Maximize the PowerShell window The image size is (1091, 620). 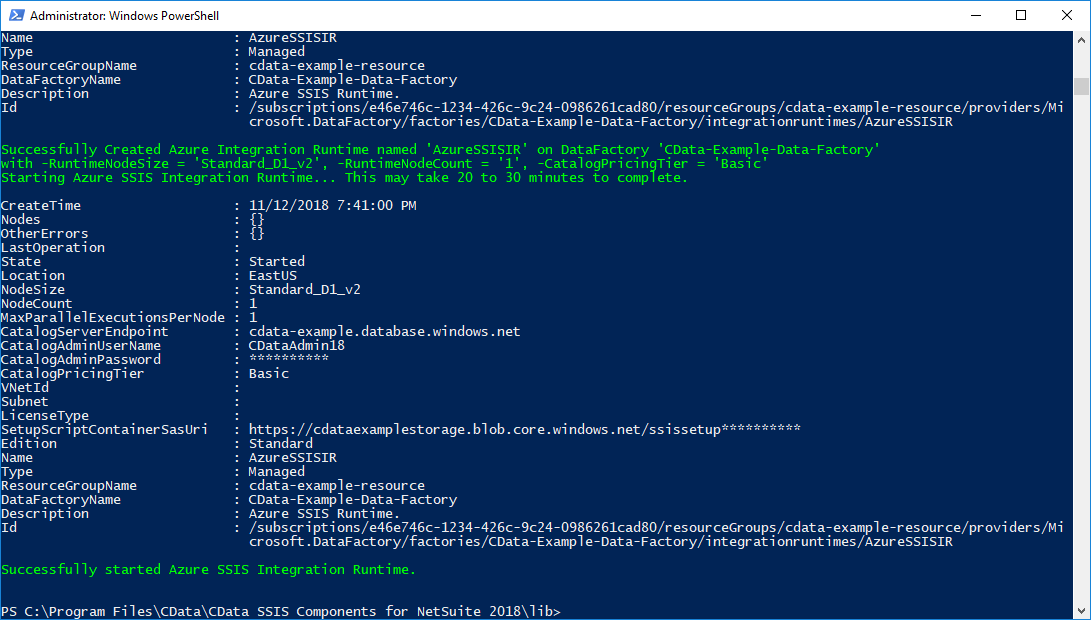pyautogui.click(x=1021, y=15)
